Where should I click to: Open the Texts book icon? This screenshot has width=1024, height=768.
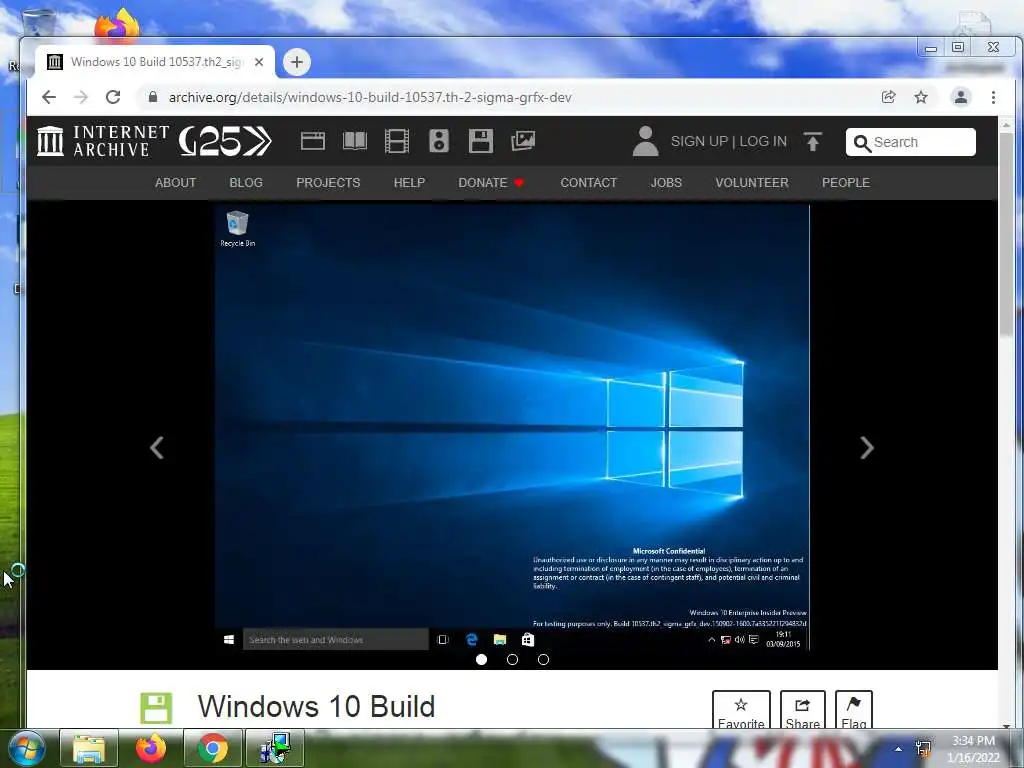click(x=355, y=141)
